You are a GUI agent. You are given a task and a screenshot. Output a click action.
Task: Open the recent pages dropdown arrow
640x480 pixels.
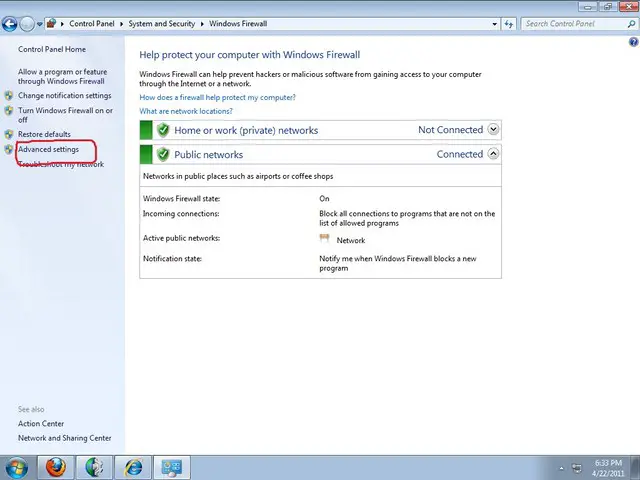point(39,24)
